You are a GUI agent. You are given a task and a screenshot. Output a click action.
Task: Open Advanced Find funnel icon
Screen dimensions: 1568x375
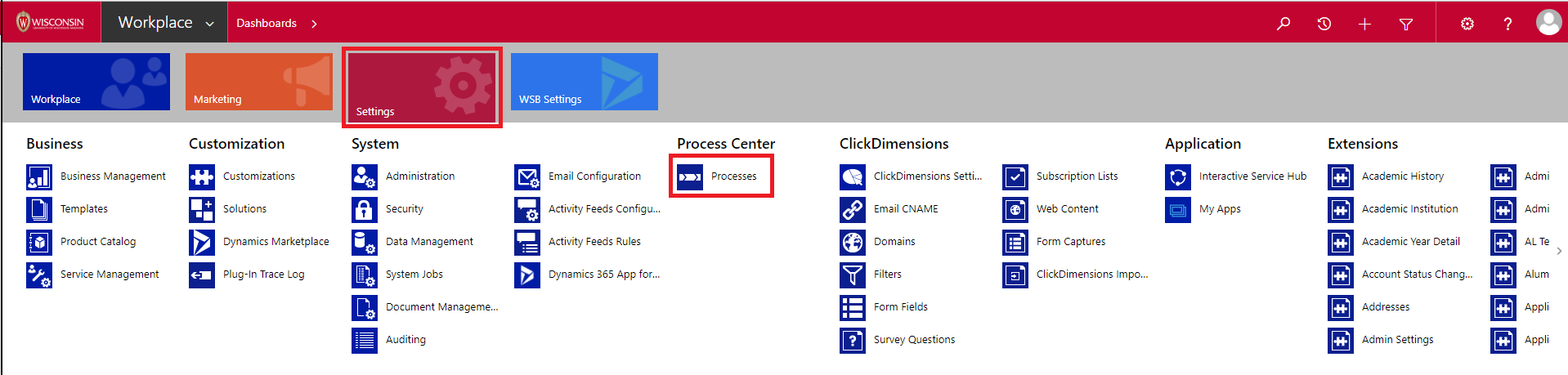[1406, 24]
